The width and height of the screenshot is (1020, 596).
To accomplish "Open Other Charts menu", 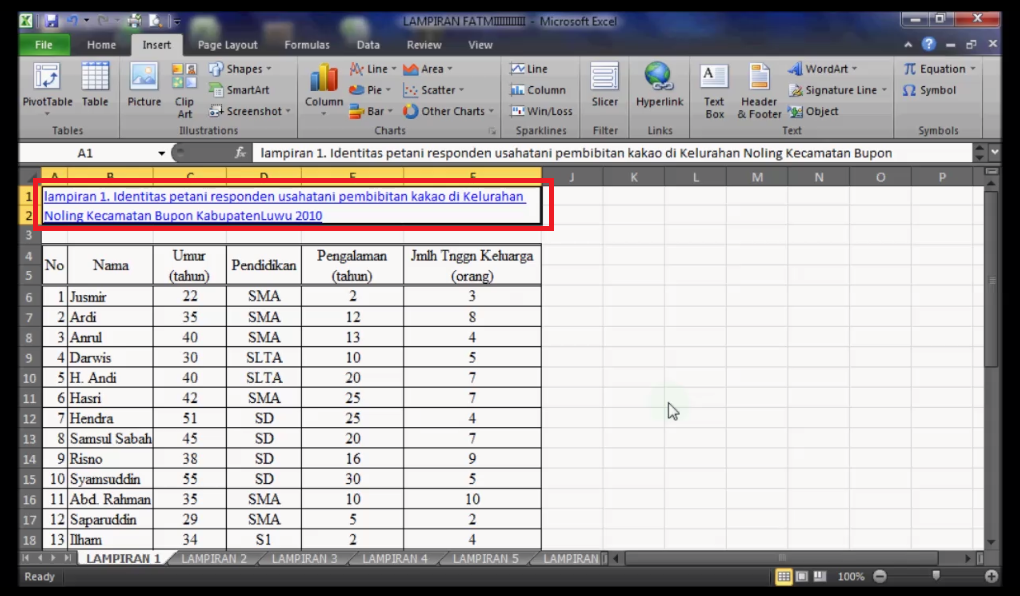I will (x=448, y=111).
